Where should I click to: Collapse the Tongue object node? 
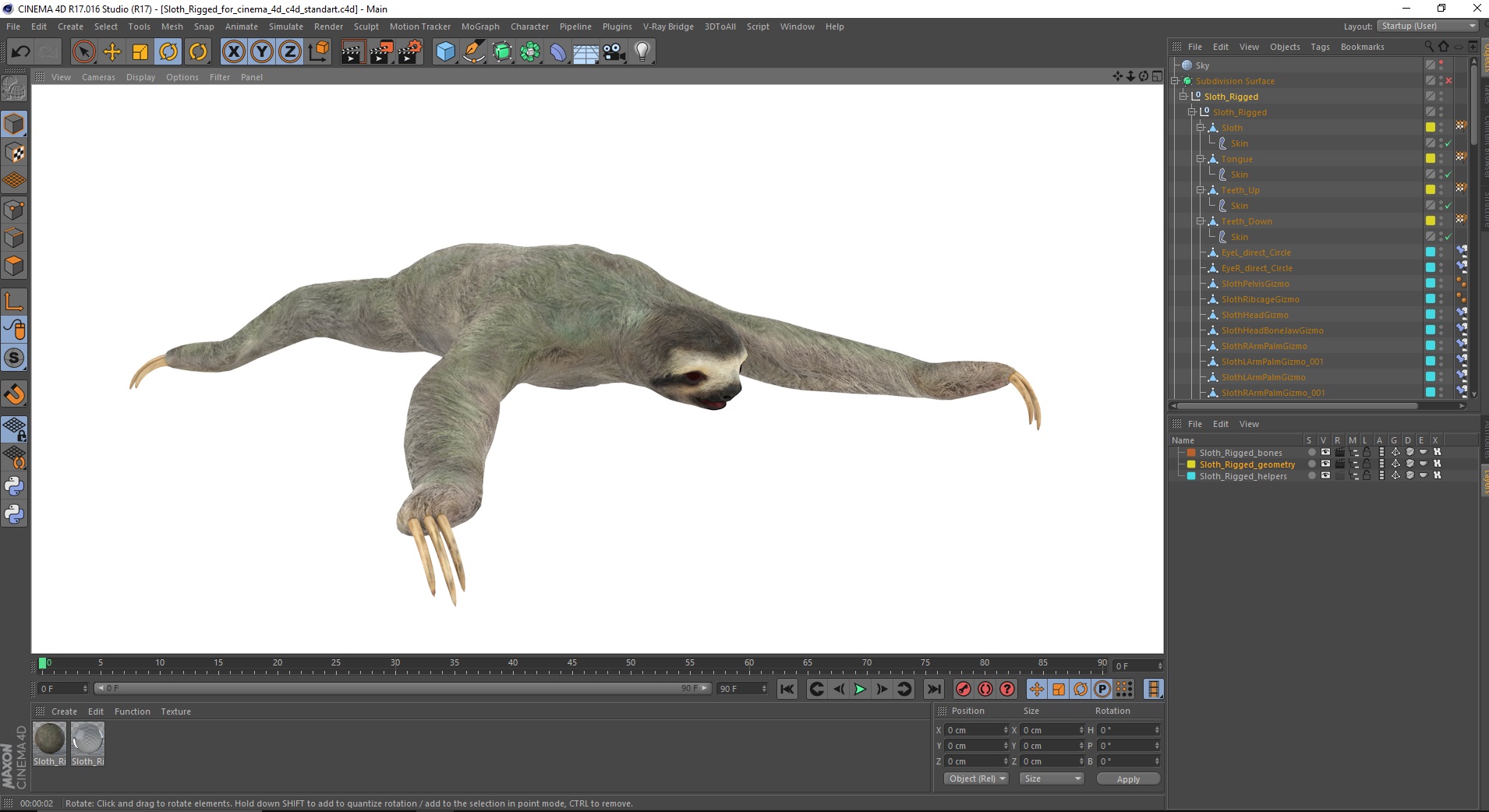[1201, 159]
